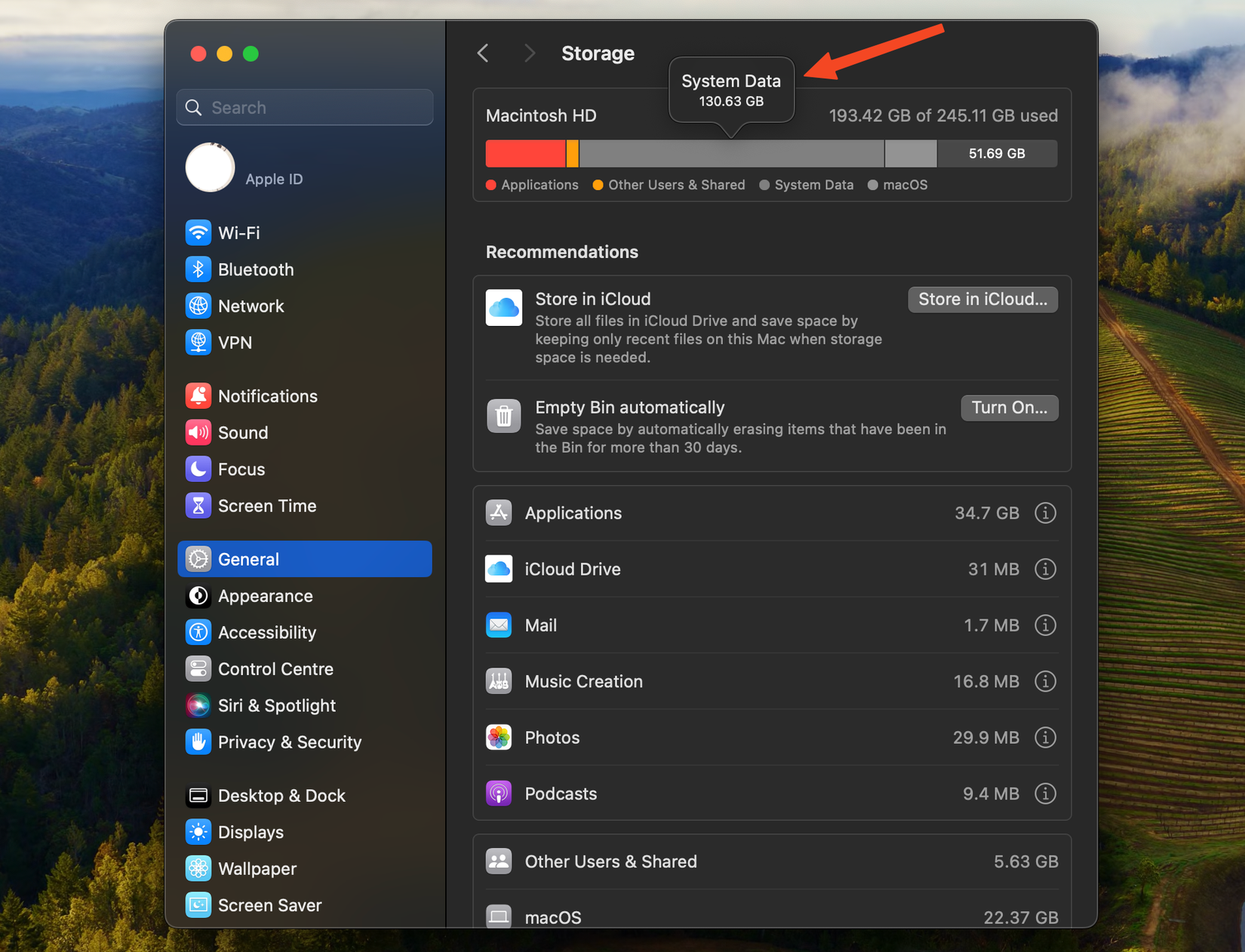
Task: Go back using the back chevron
Action: [484, 54]
